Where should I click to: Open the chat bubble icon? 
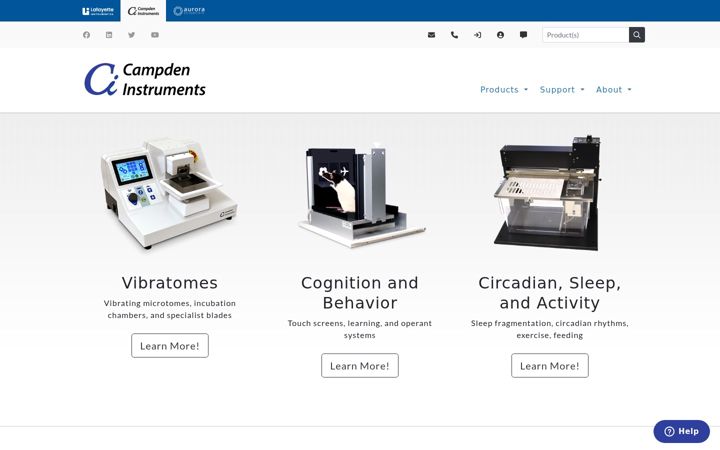523,35
